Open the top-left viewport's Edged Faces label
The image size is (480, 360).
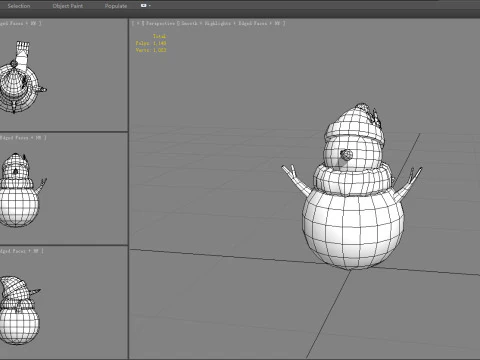[20, 23]
